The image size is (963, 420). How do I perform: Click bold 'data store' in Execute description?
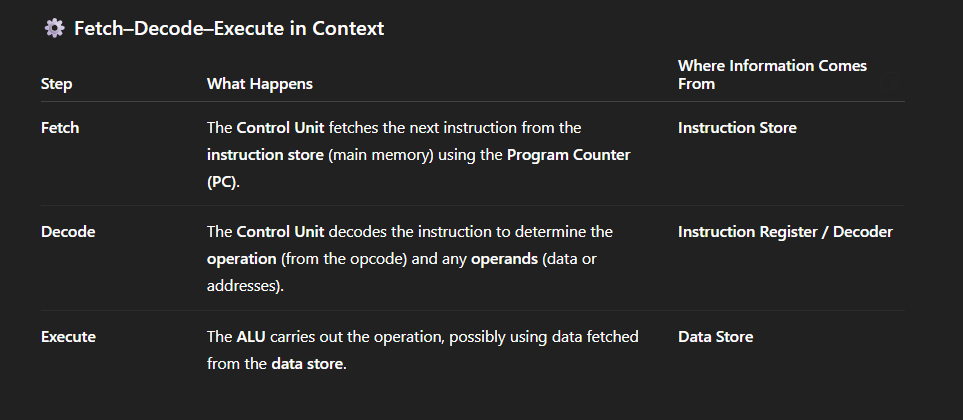[306, 363]
